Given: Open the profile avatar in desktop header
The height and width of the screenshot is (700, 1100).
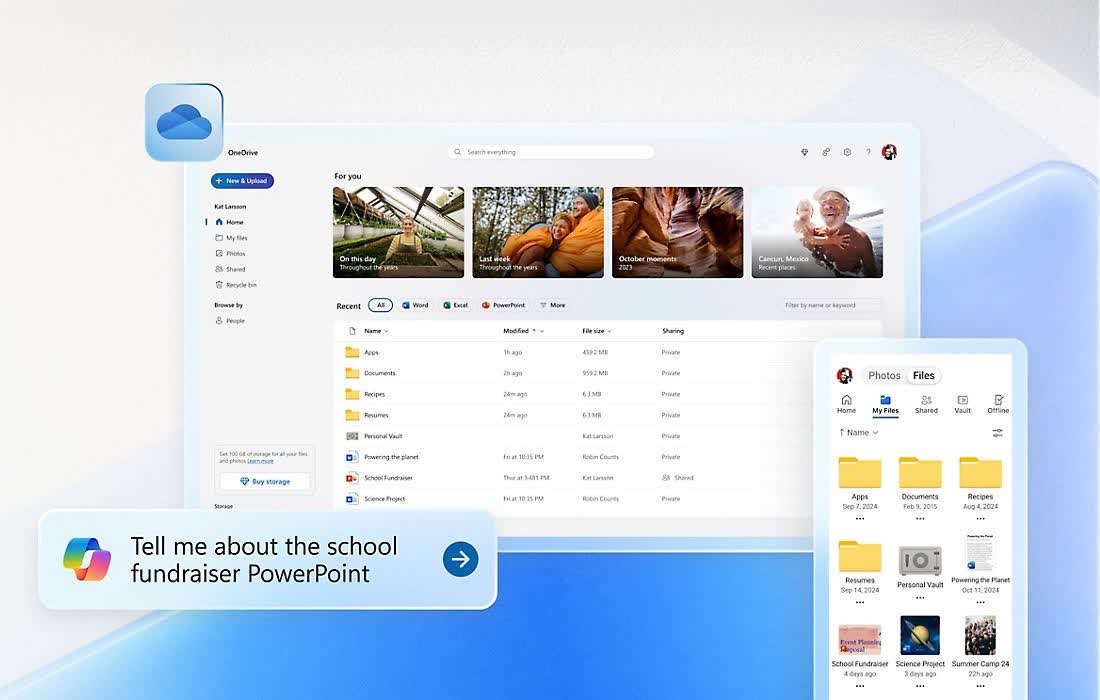Looking at the screenshot, I should point(890,152).
